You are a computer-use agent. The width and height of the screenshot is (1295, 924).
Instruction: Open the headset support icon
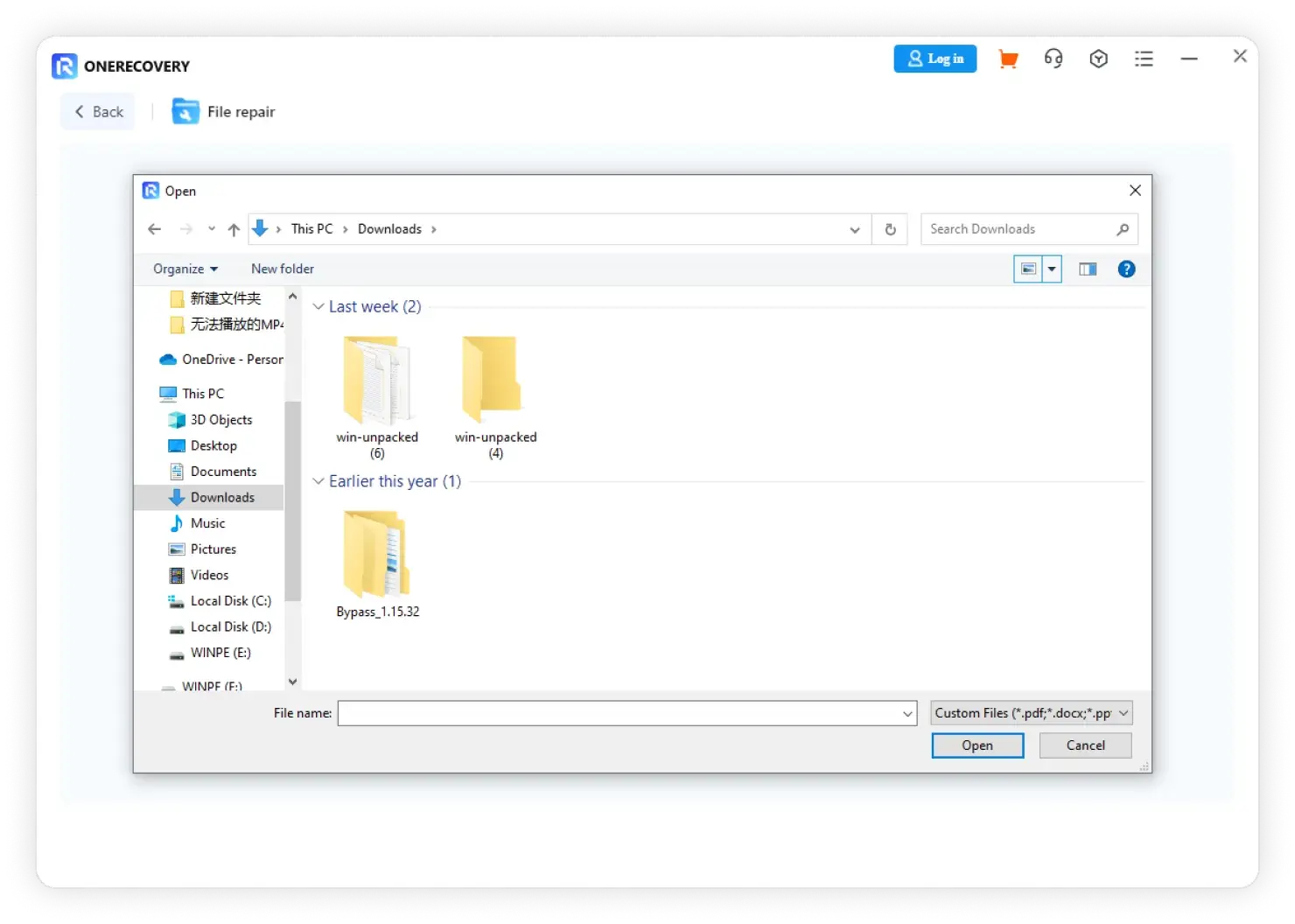[1053, 59]
